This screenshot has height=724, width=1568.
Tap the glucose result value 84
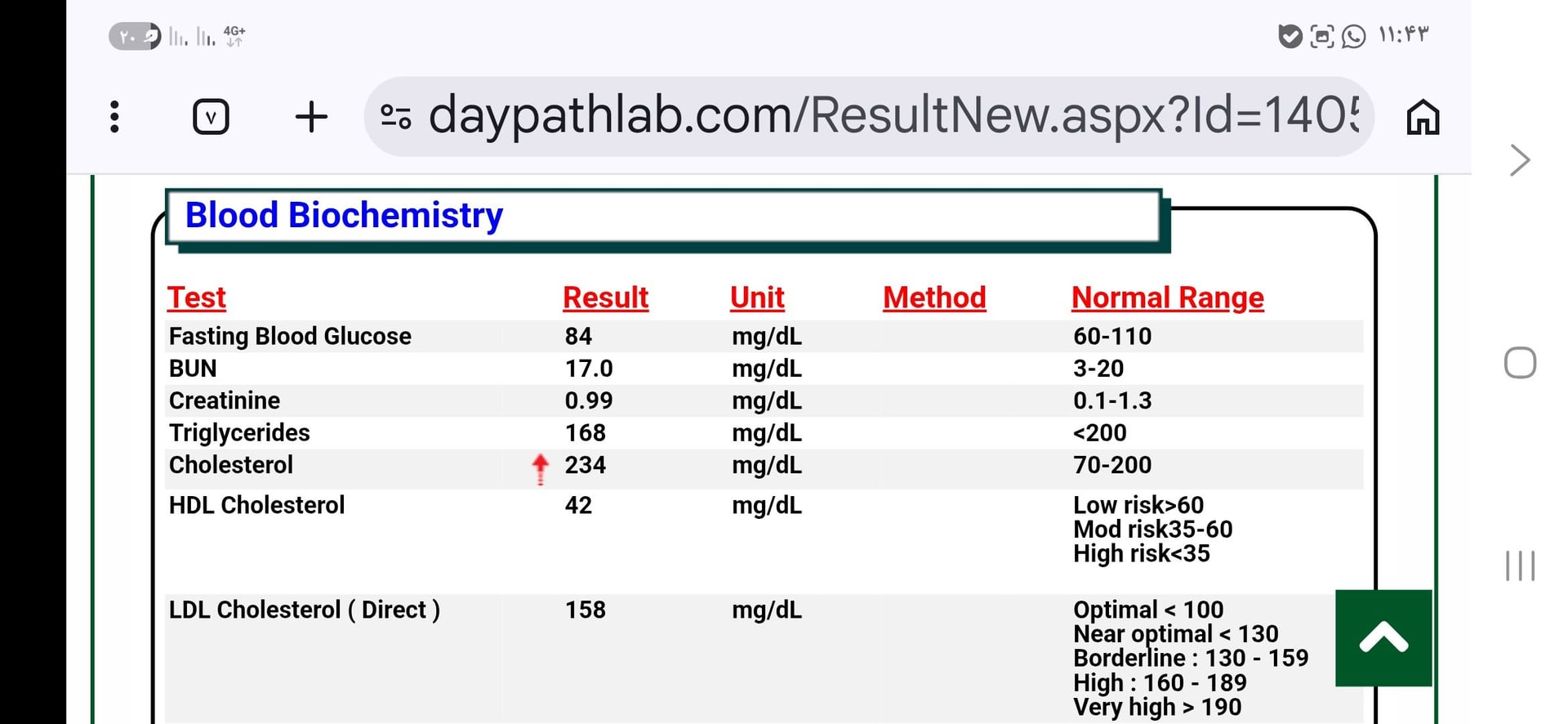point(578,336)
